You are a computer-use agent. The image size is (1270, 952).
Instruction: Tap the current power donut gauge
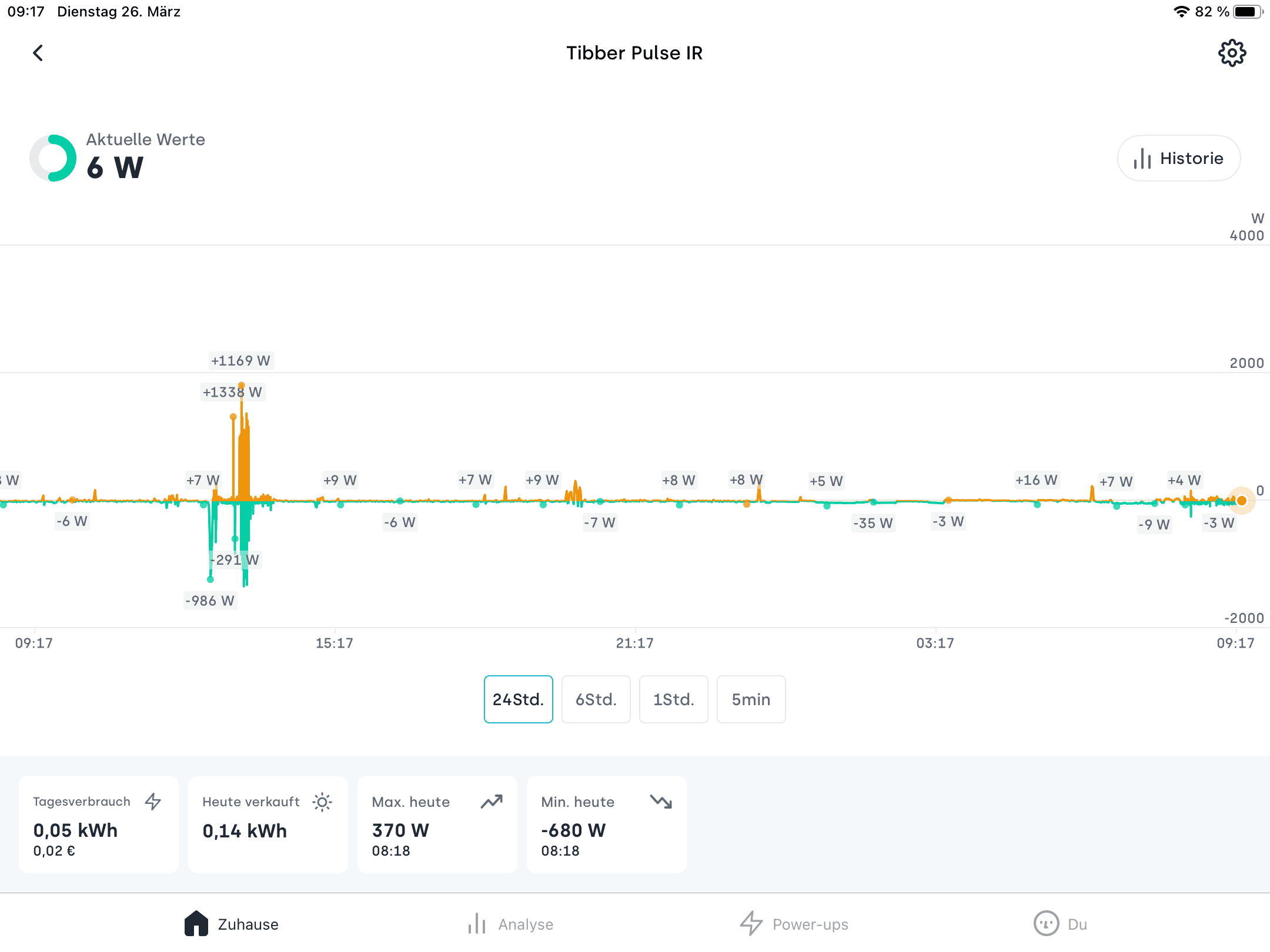(x=53, y=158)
